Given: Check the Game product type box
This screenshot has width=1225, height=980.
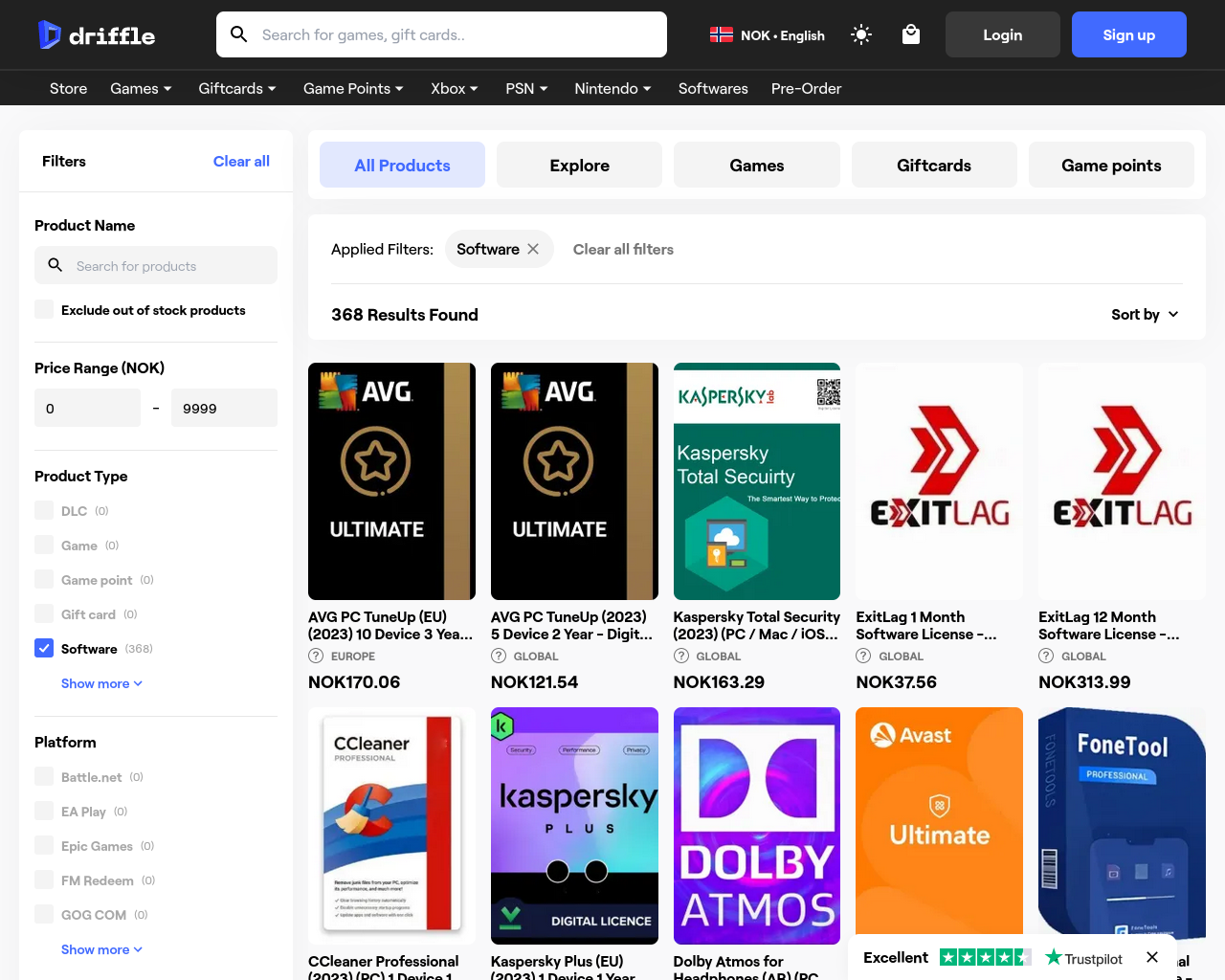Looking at the screenshot, I should coord(44,545).
